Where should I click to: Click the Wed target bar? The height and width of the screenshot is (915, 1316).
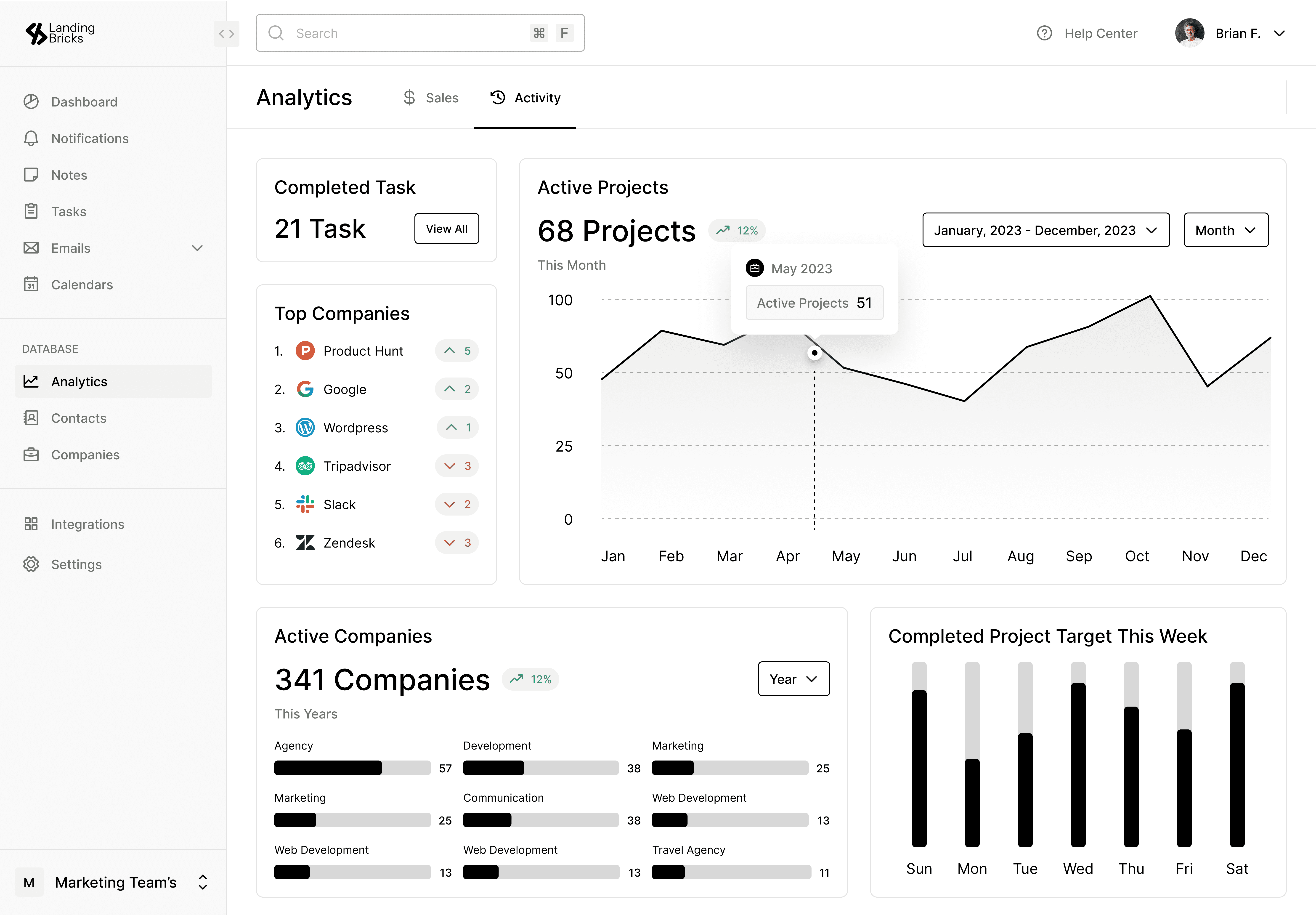1078,755
